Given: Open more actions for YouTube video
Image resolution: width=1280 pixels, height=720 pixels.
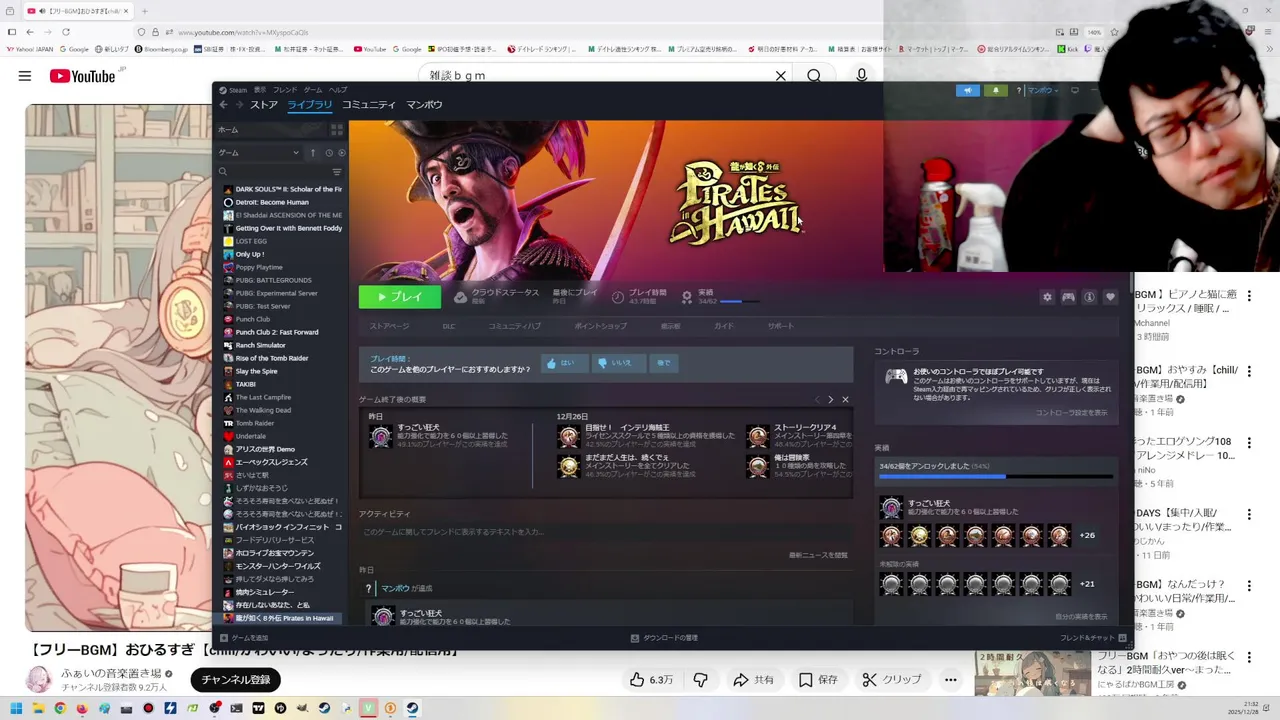Looking at the screenshot, I should click(x=951, y=680).
